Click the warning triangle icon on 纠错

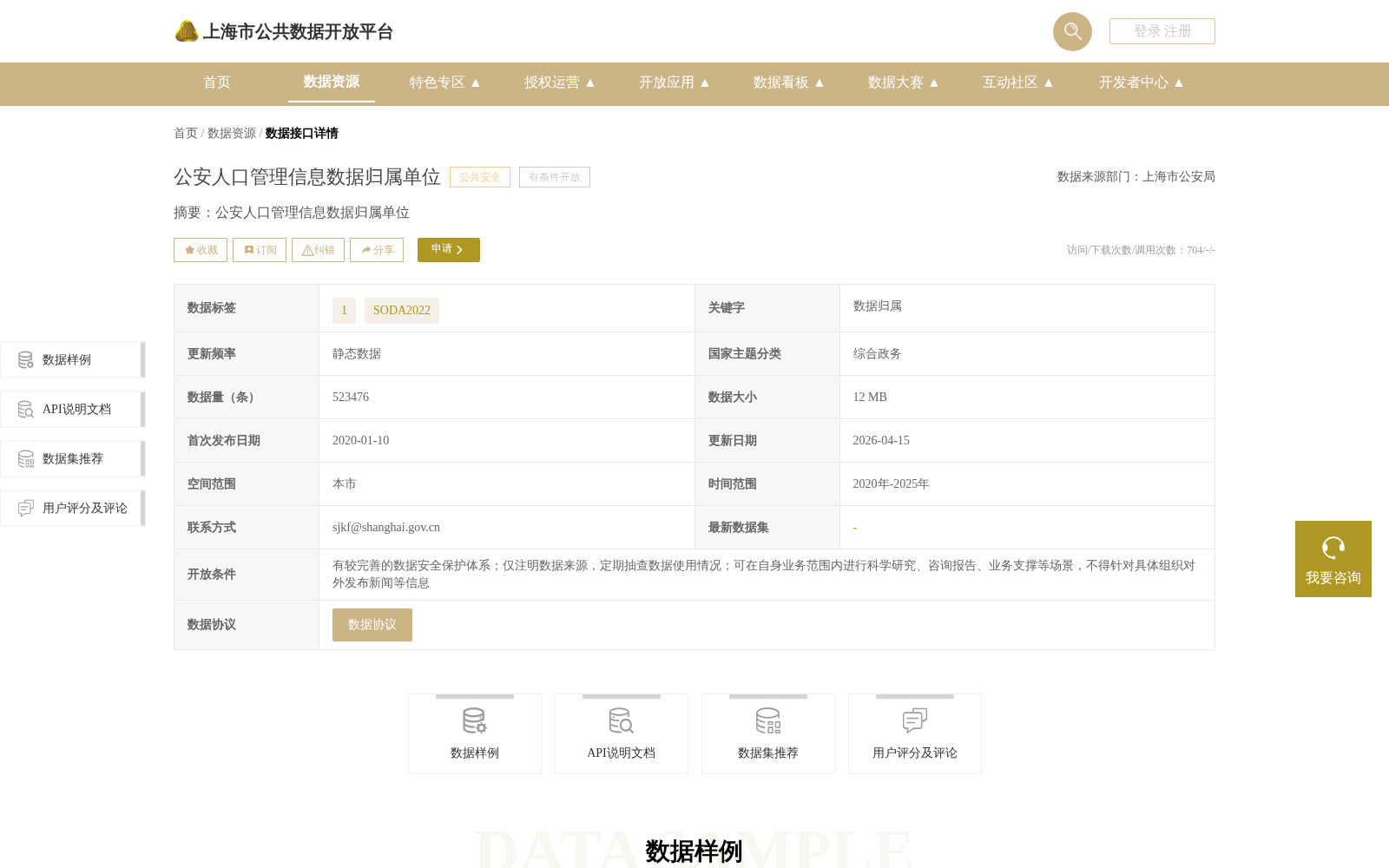[307, 250]
